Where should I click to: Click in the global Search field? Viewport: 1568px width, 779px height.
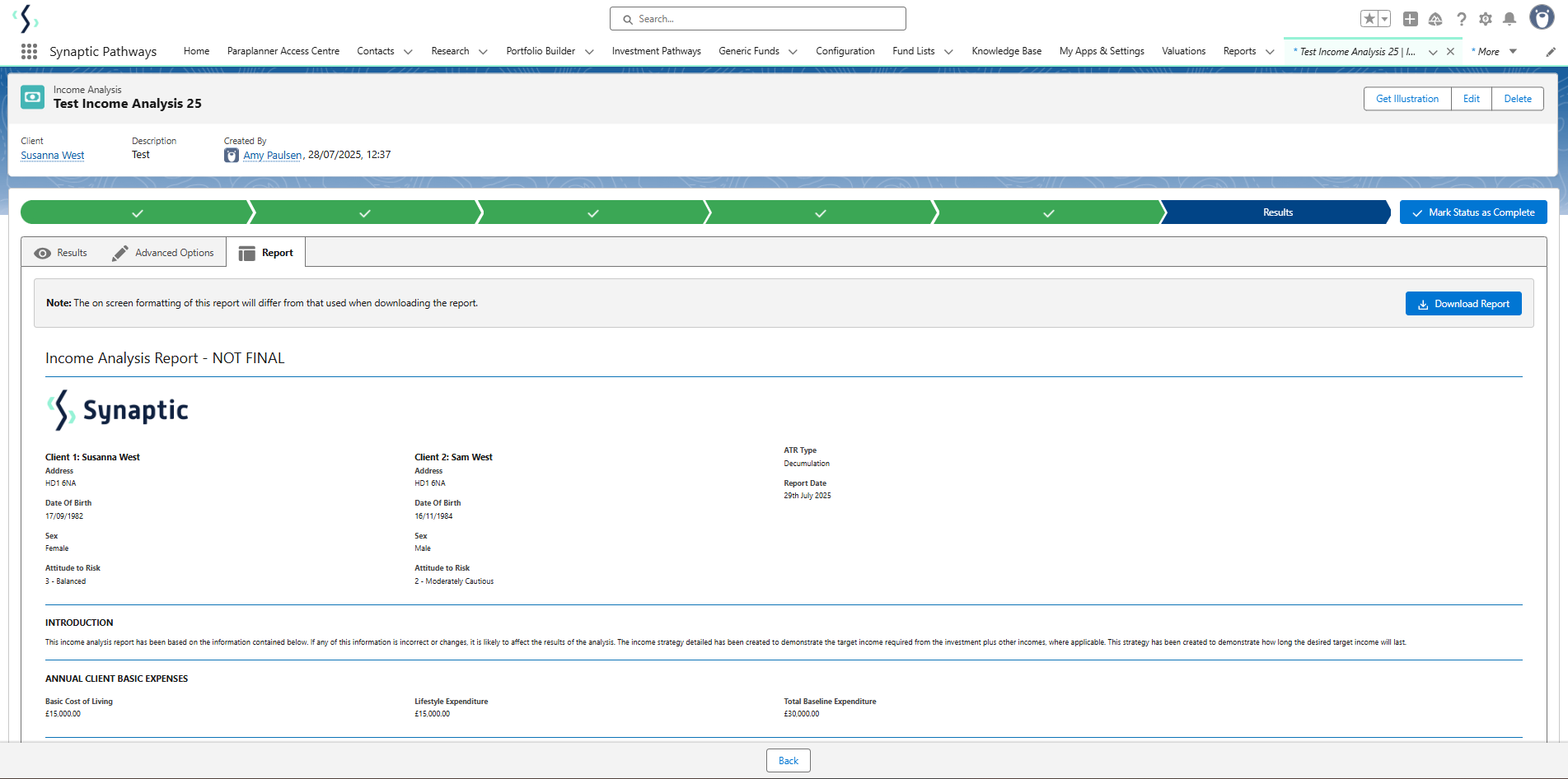[758, 19]
